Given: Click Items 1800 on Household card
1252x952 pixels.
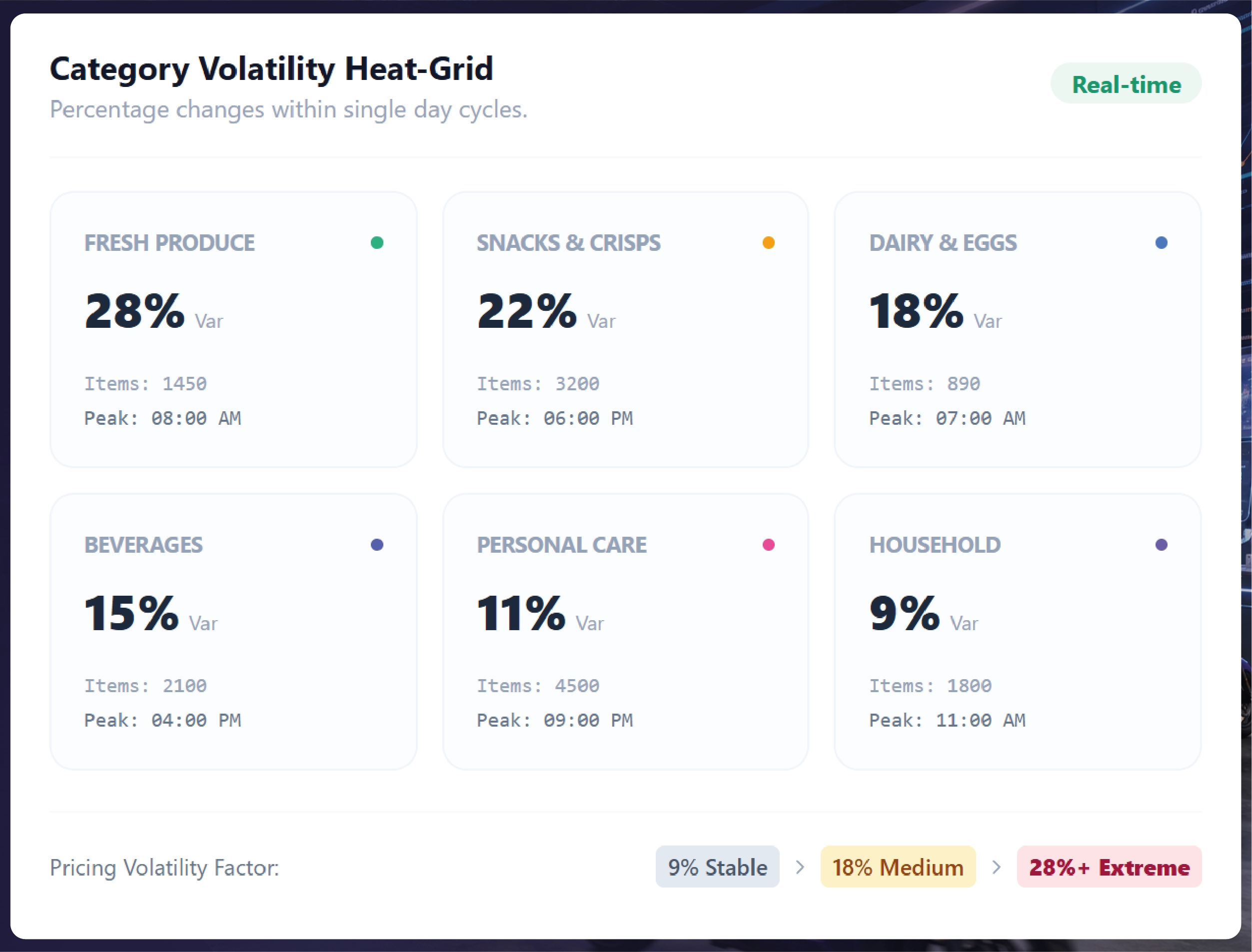Looking at the screenshot, I should coord(930,686).
